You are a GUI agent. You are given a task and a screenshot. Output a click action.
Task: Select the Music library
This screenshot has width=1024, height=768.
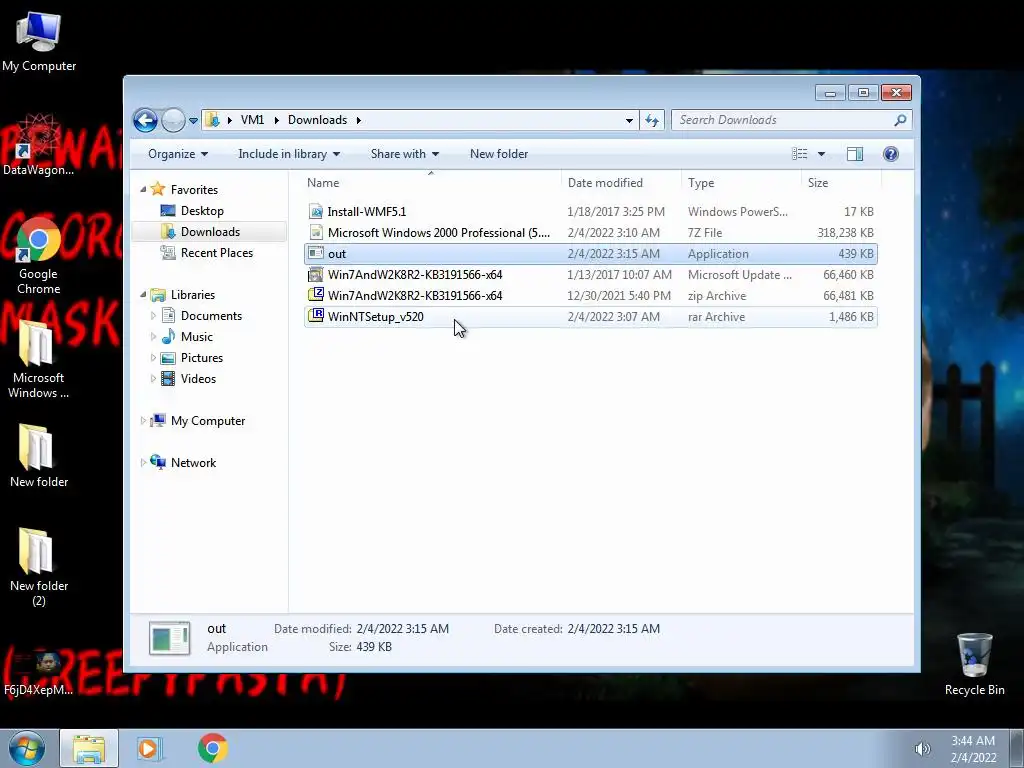(197, 337)
